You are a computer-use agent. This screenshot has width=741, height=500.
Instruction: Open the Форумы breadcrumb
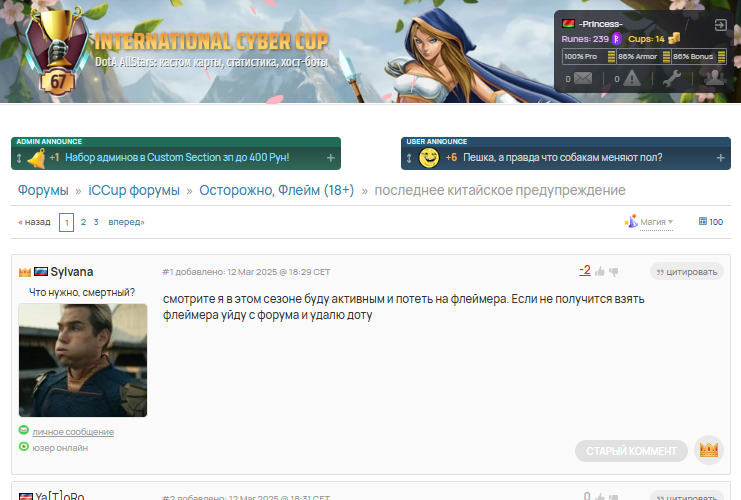43,190
